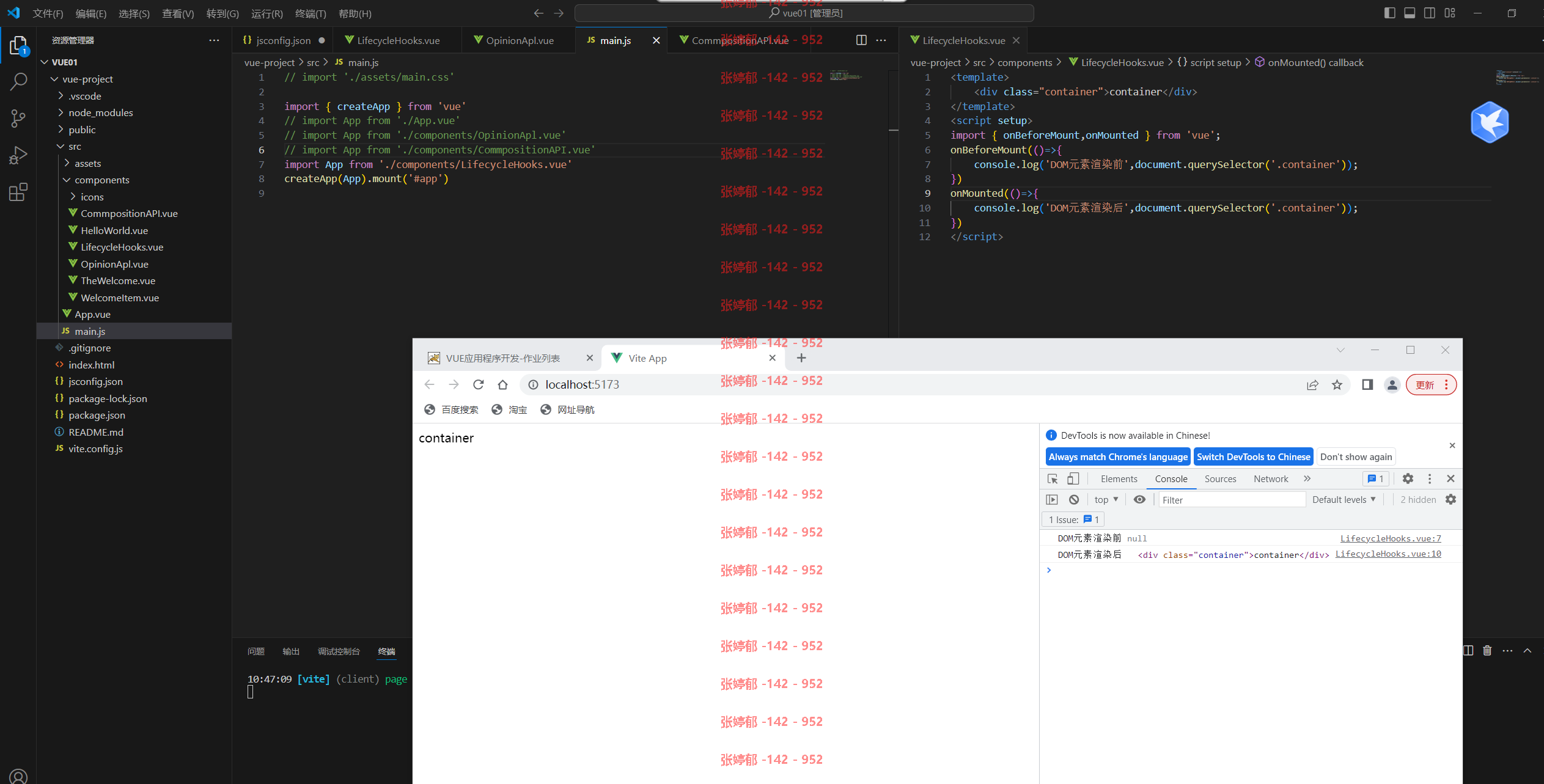1544x784 pixels.
Task: Open LifecycleHooks.vue:7 source link
Action: [x=1391, y=538]
